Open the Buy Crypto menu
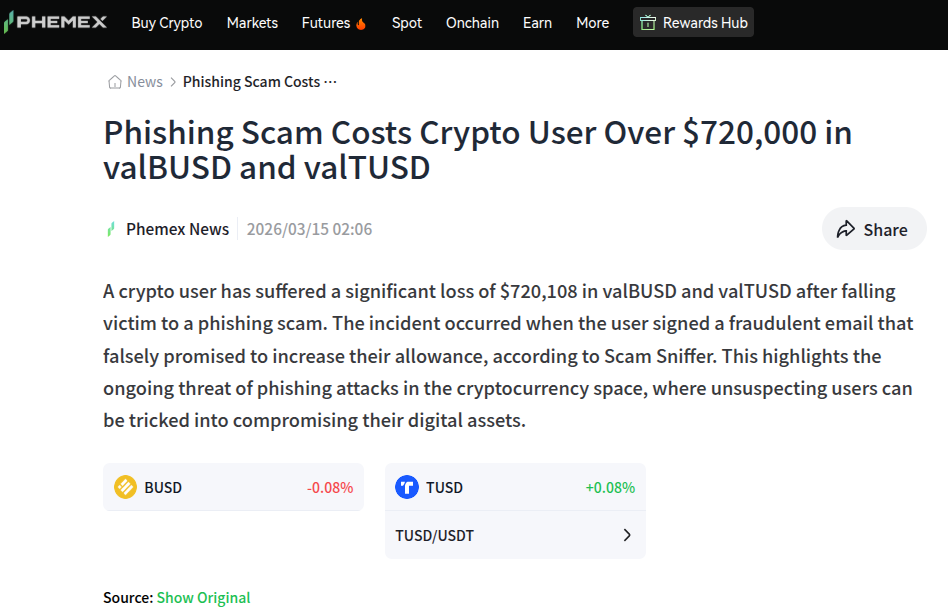This screenshot has width=948, height=608. (167, 23)
